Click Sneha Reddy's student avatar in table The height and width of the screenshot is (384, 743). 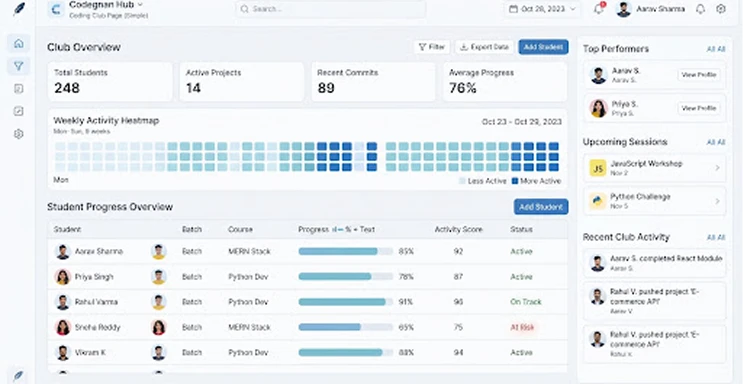click(63, 327)
